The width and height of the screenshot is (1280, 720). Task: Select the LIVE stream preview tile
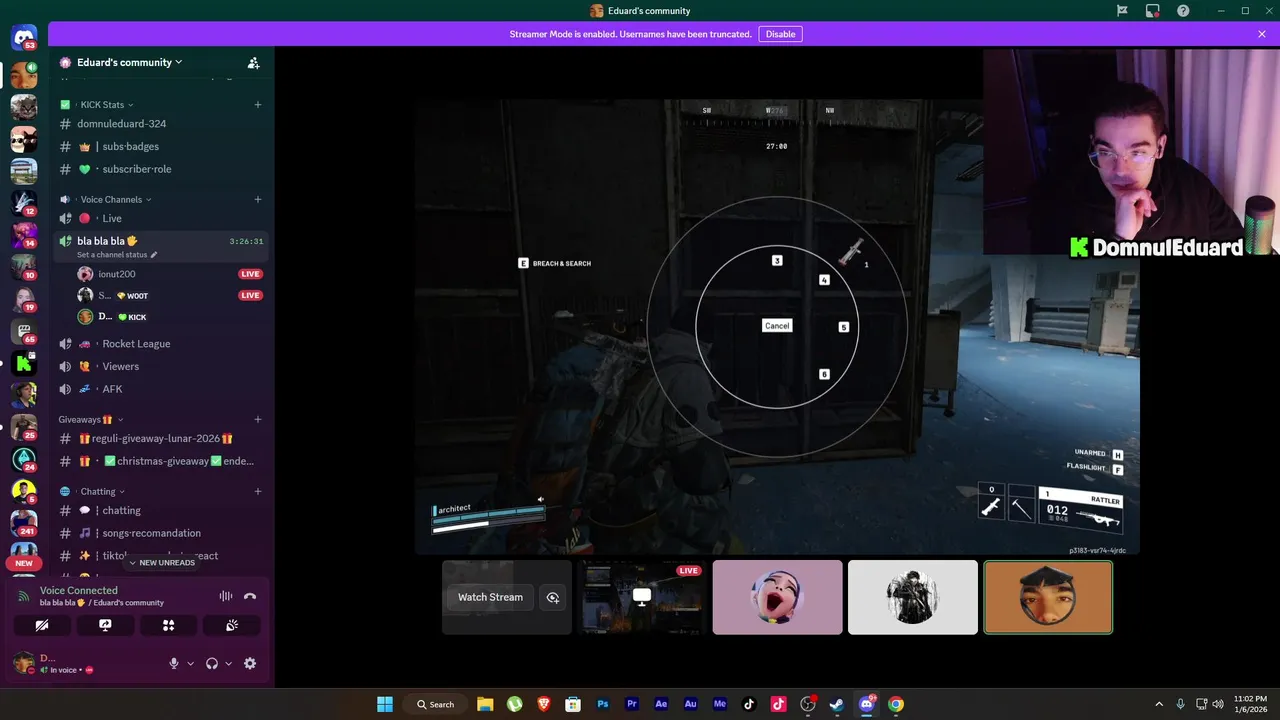click(642, 597)
